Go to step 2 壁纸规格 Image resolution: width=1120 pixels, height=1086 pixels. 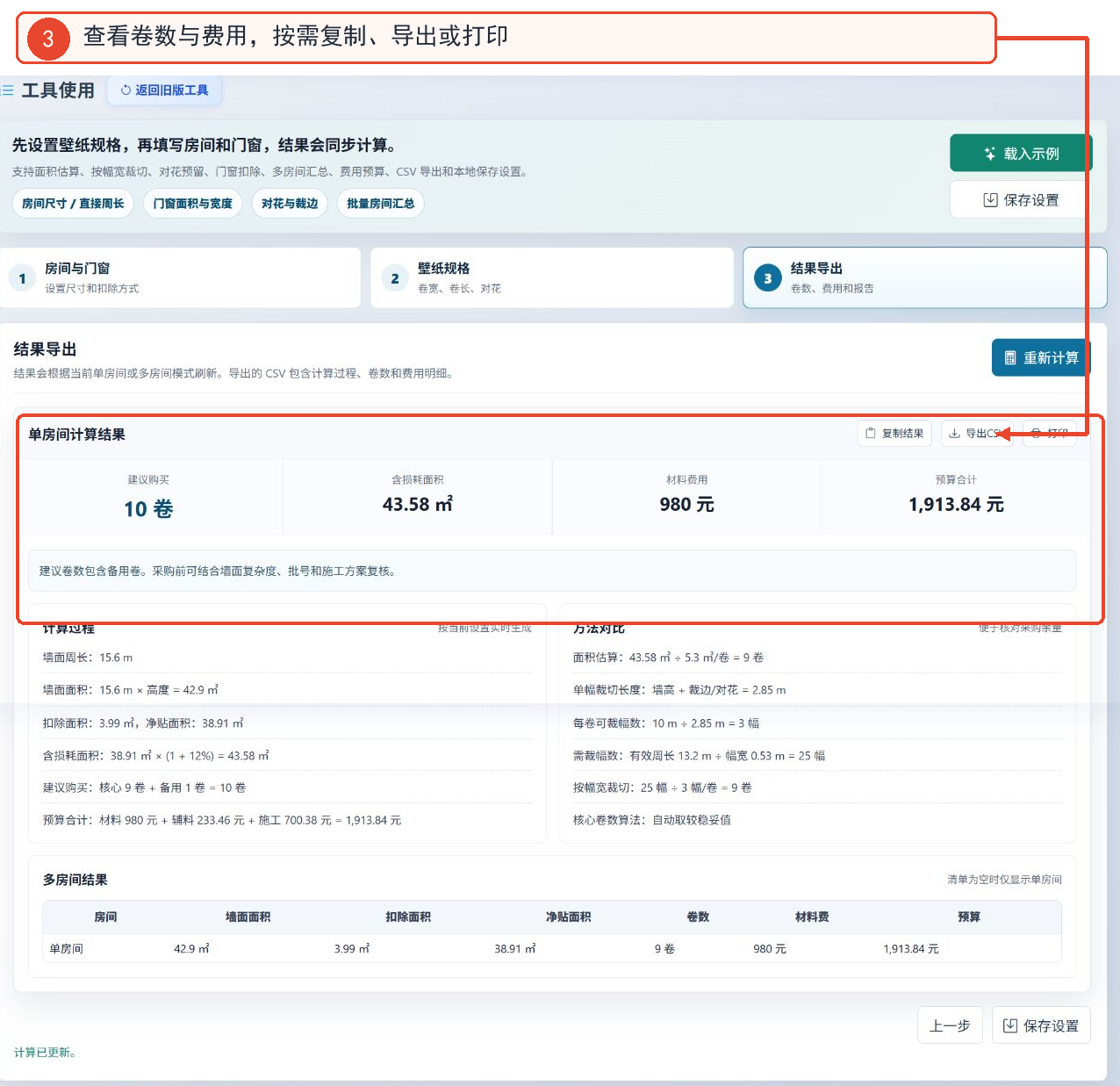point(552,277)
